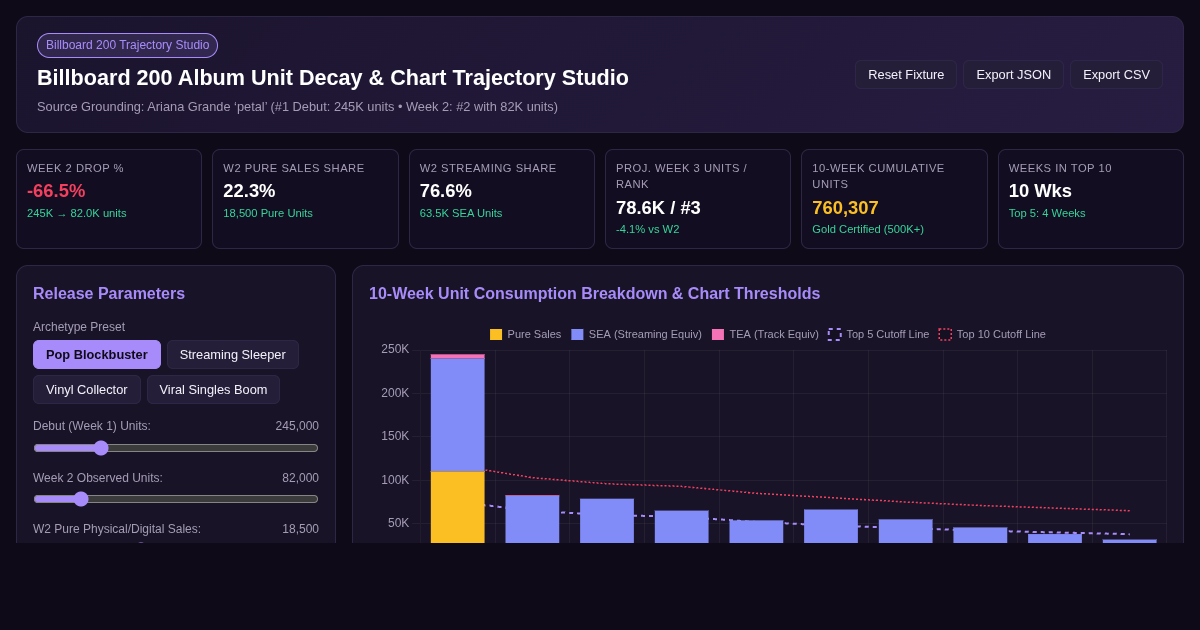Click the Reset Fixture button

tap(906, 74)
